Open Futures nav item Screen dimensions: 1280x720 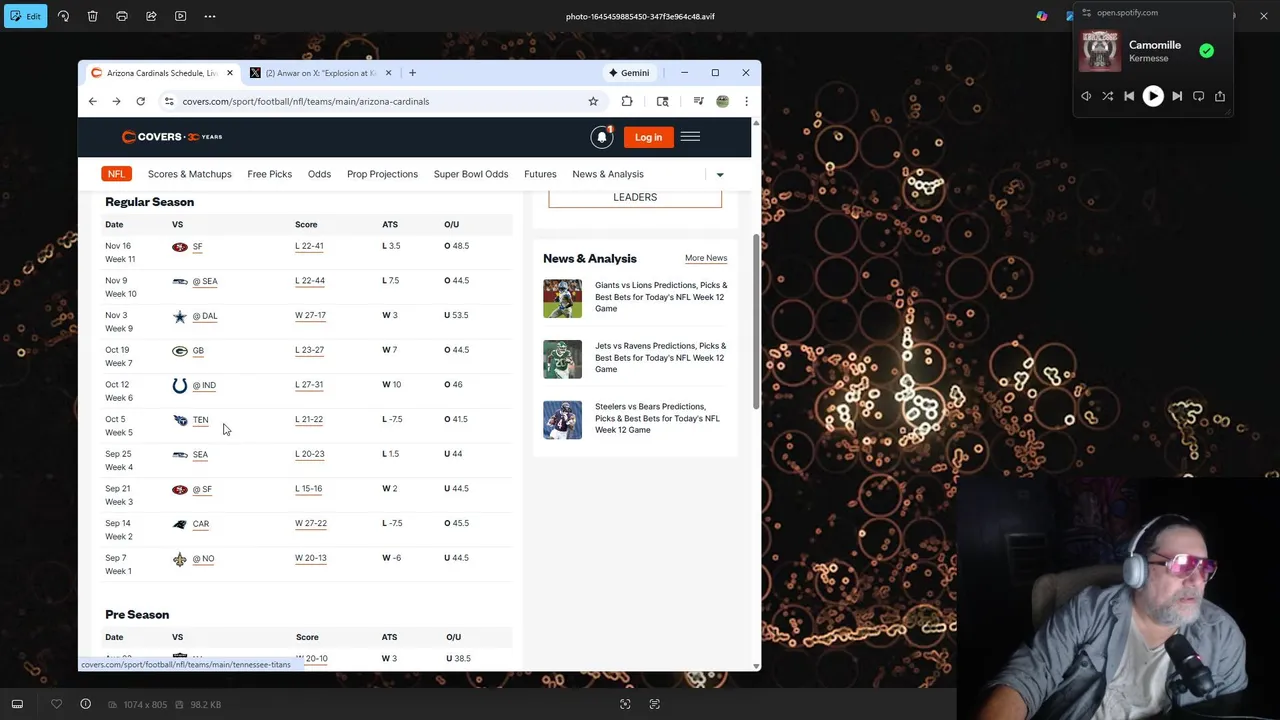[x=540, y=174]
